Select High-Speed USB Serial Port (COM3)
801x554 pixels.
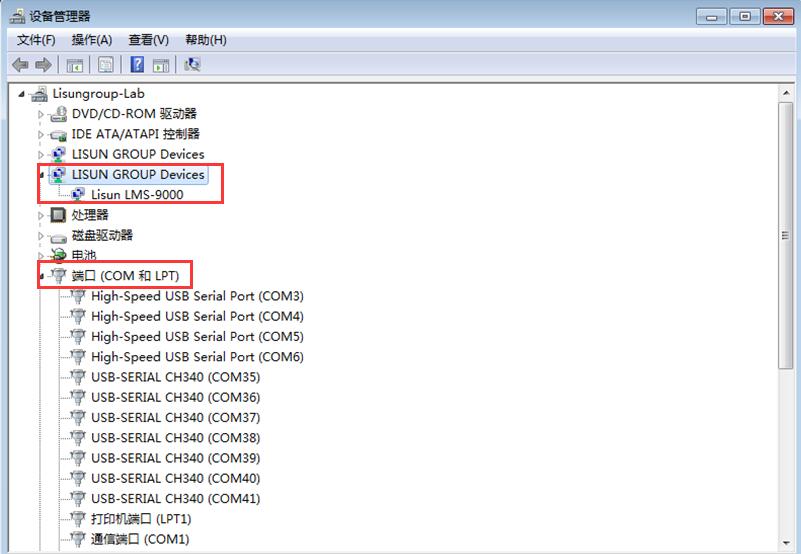tap(197, 296)
